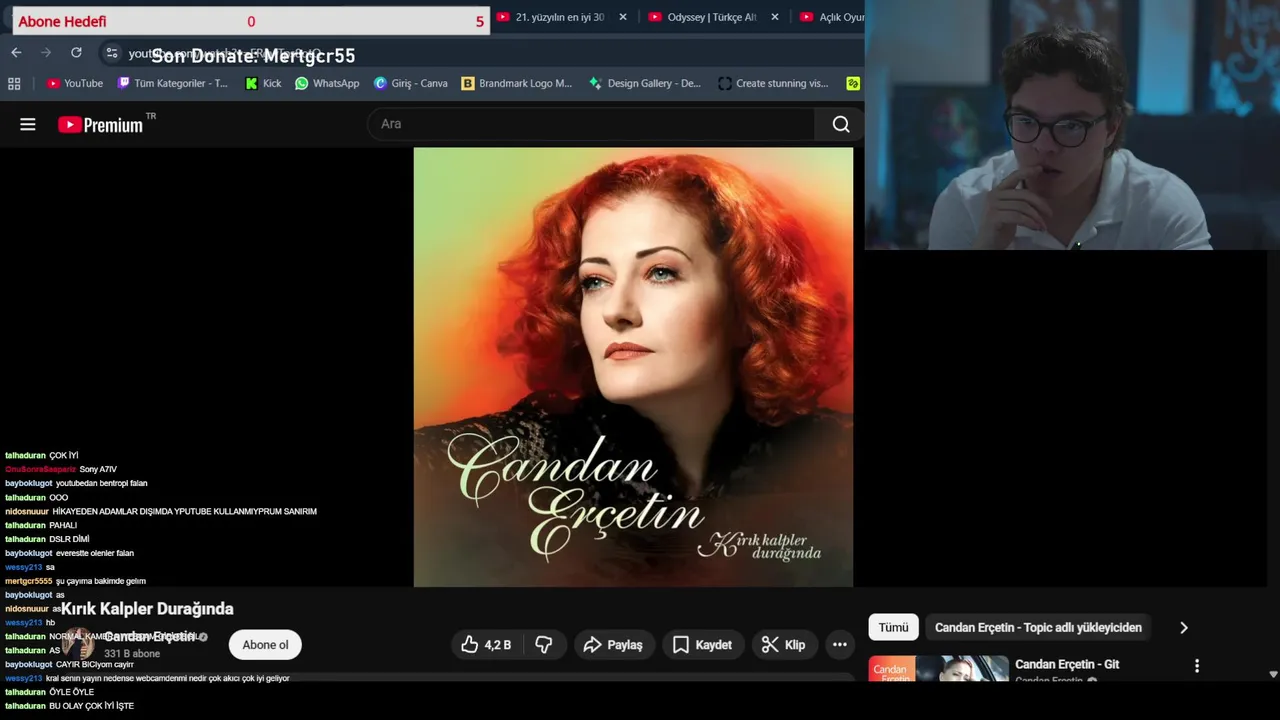Focus the Ara search field
The height and width of the screenshot is (720, 1280).
coord(592,124)
